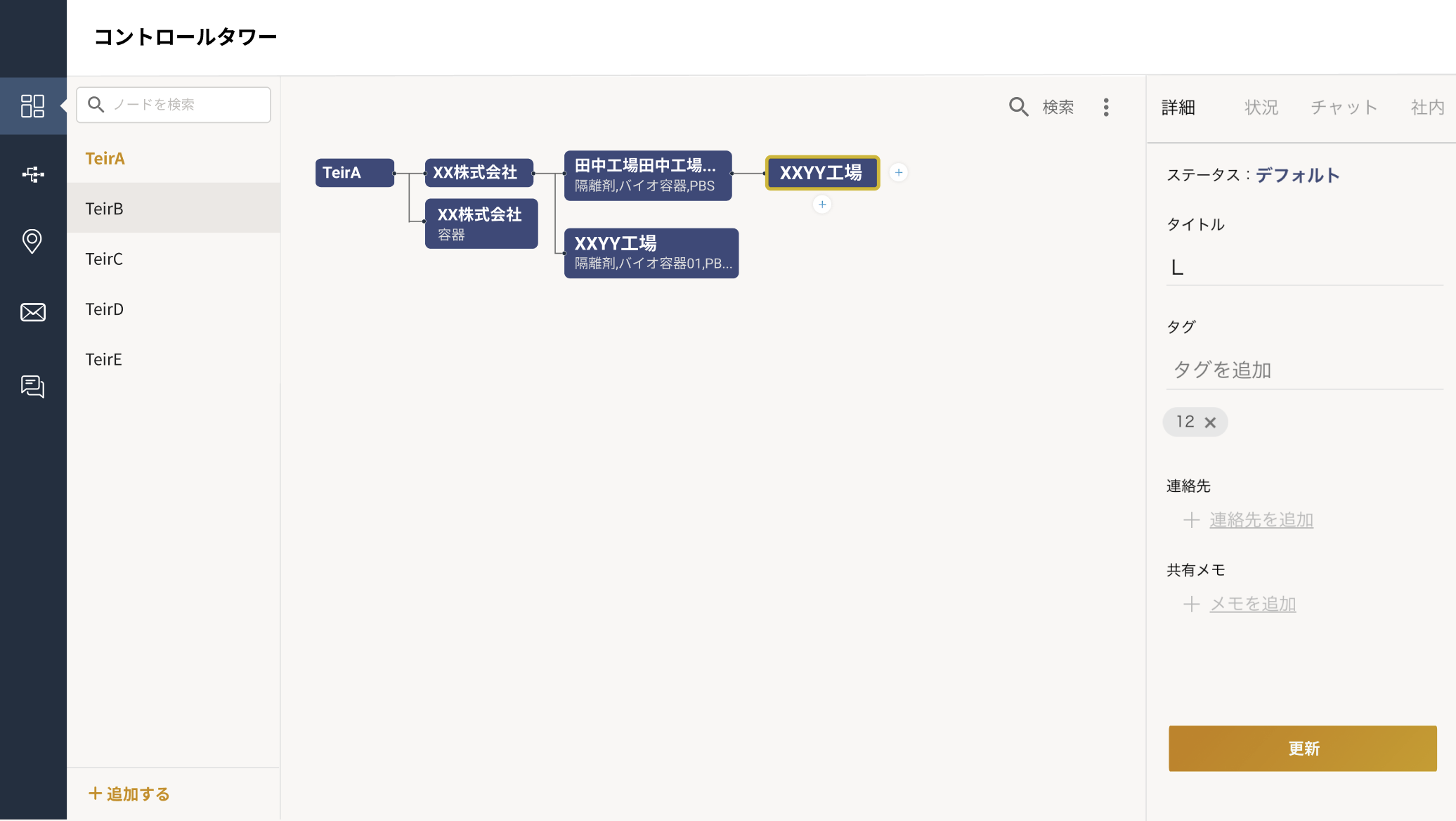Screen dimensions: 1456x821
Task: Select TeirC in the tier list
Action: (x=104, y=259)
